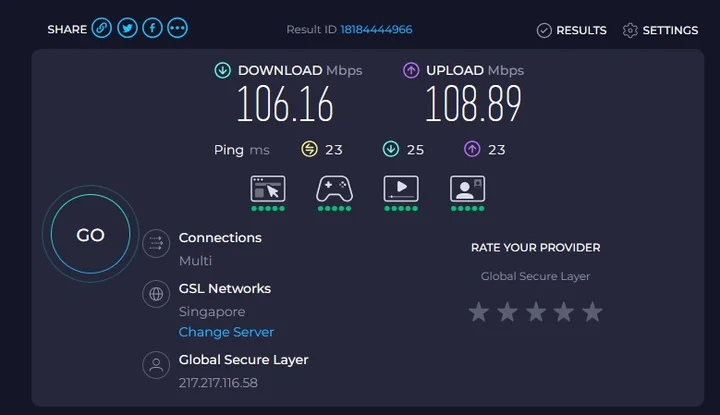Screen dimensions: 720x415
Task: Click the Global Secure Layer user icon
Action: pyautogui.click(x=155, y=365)
